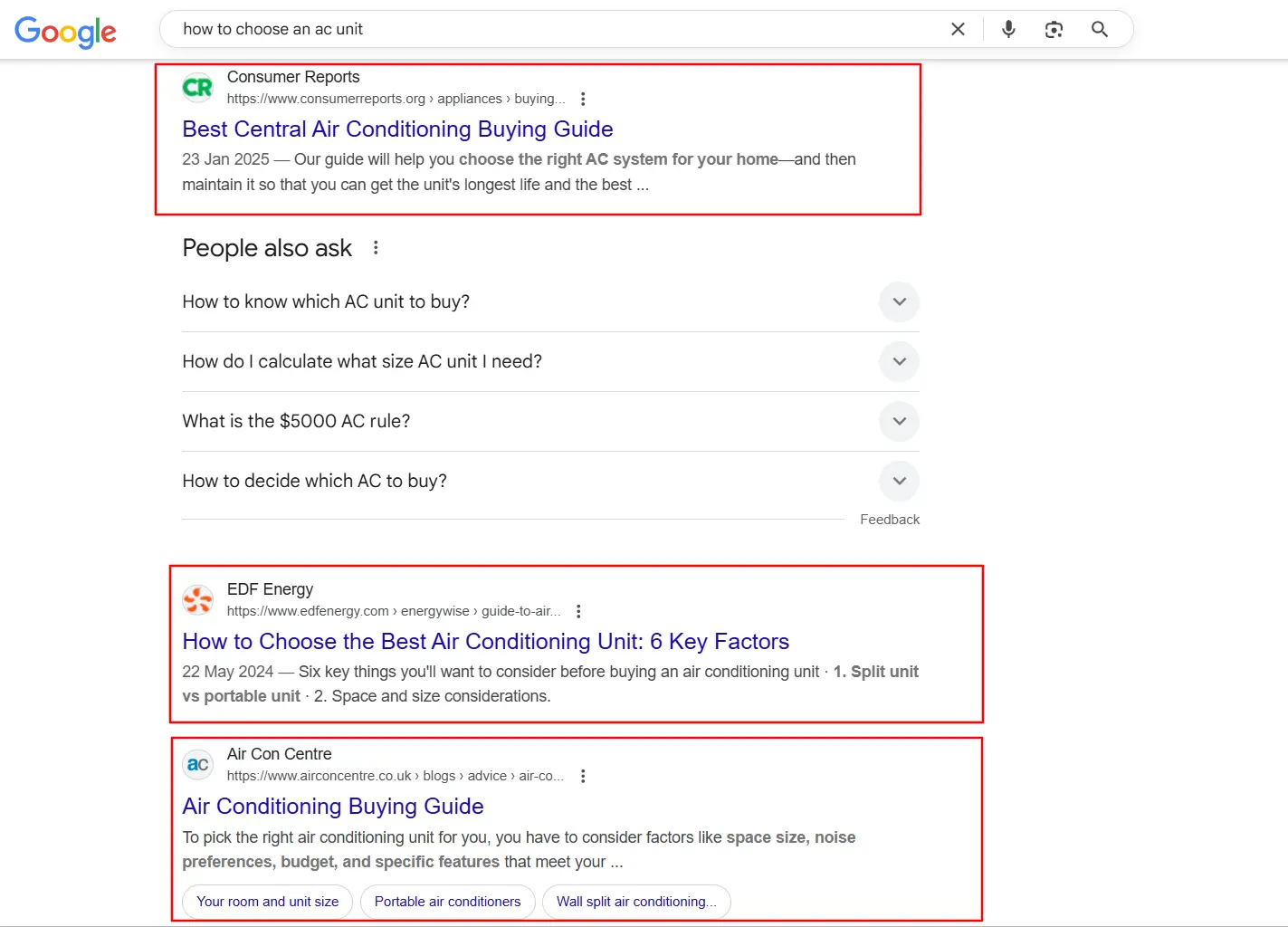The image size is (1288, 927).
Task: Open the three-dot menu next to 'People also ask'
Action: click(x=376, y=248)
